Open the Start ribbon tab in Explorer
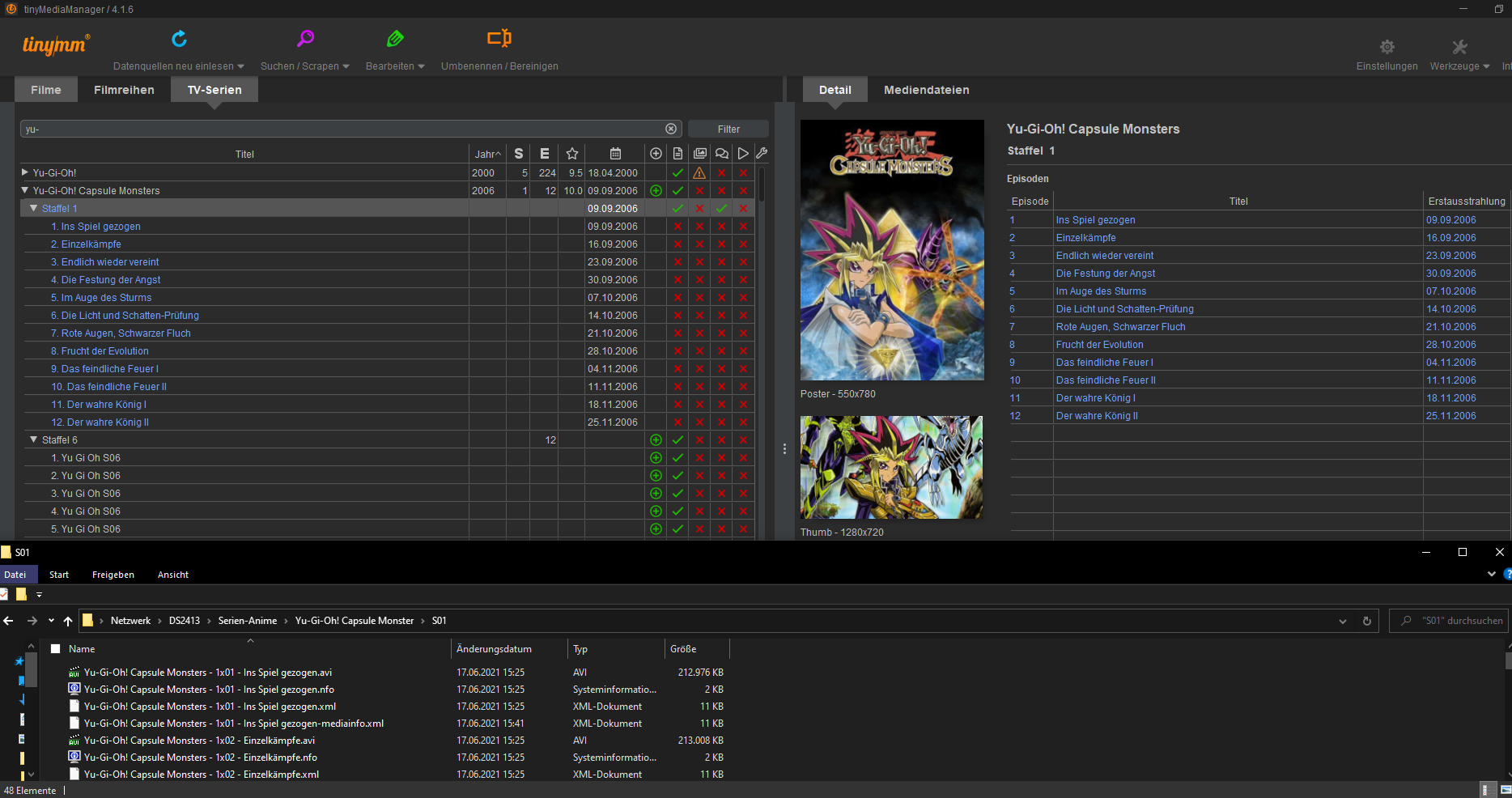 59,575
